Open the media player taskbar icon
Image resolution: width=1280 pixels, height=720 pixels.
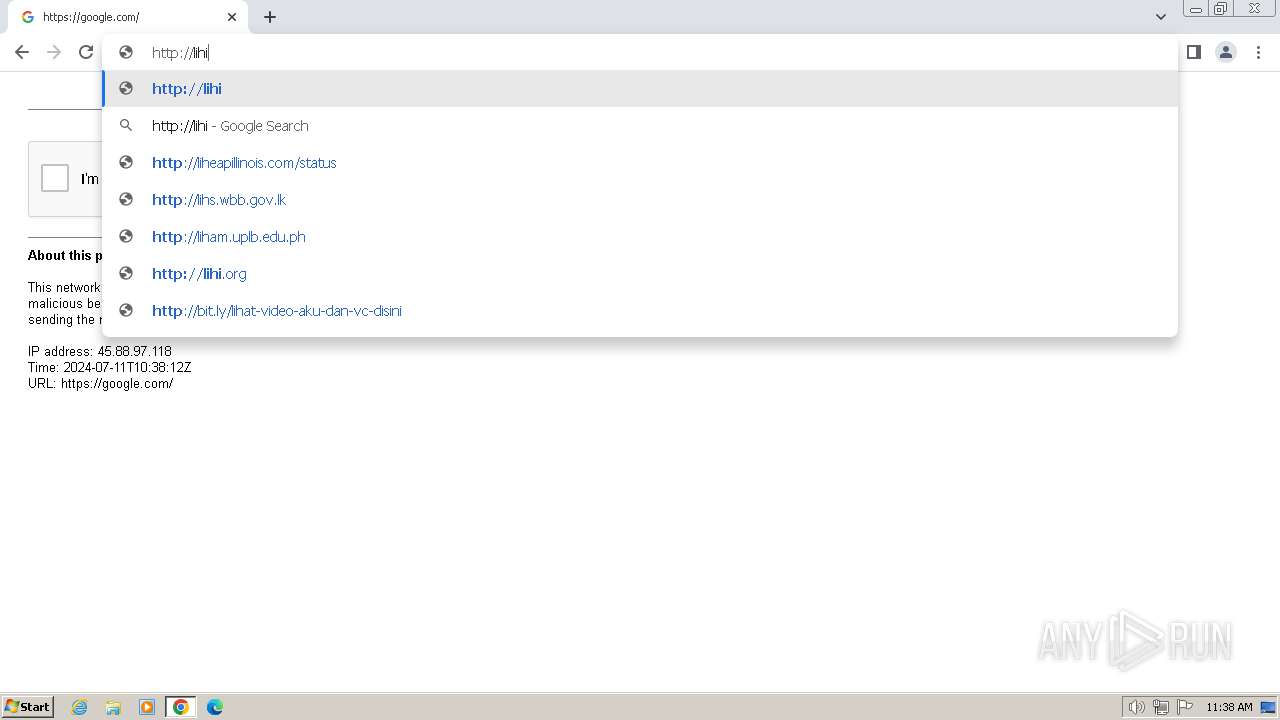point(147,707)
